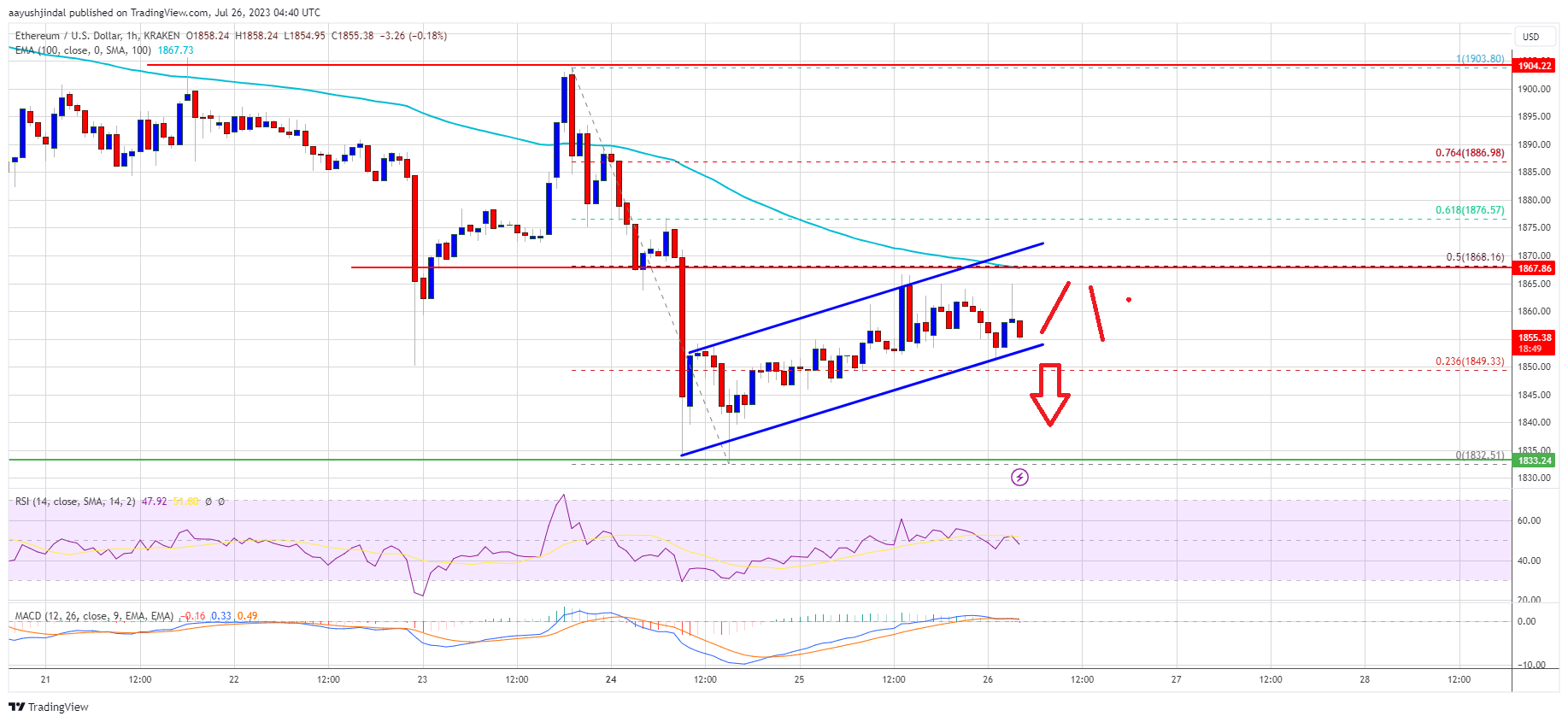Click the MACD axis value −10.00

pos(1530,665)
